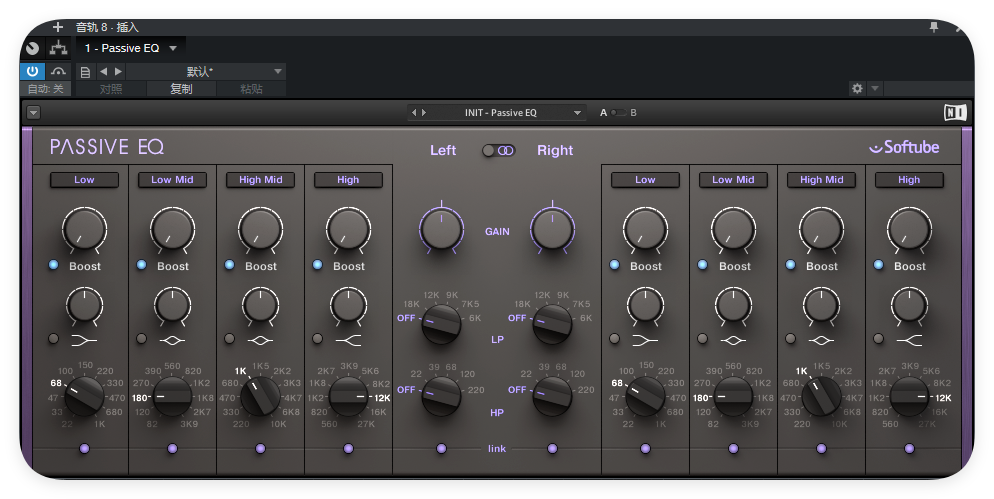
Task: Toggle Boost LED on right High band
Action: pyautogui.click(x=879, y=265)
